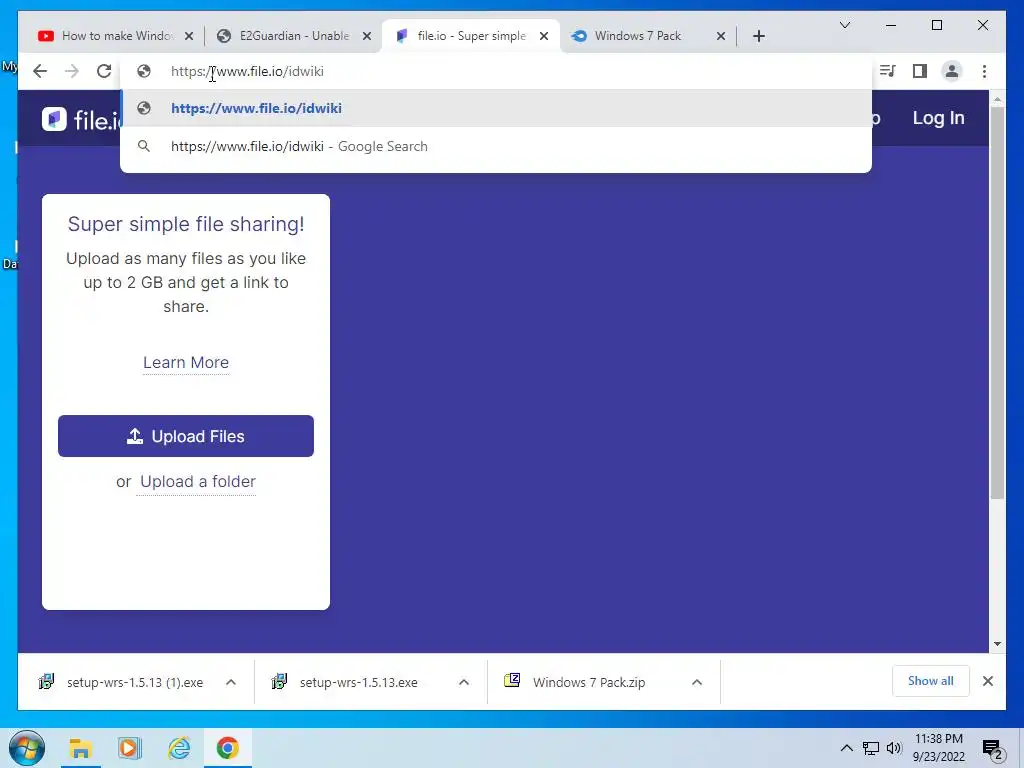Viewport: 1024px width, 768px height.
Task: Open Chrome three-dot menu
Action: click(x=984, y=71)
